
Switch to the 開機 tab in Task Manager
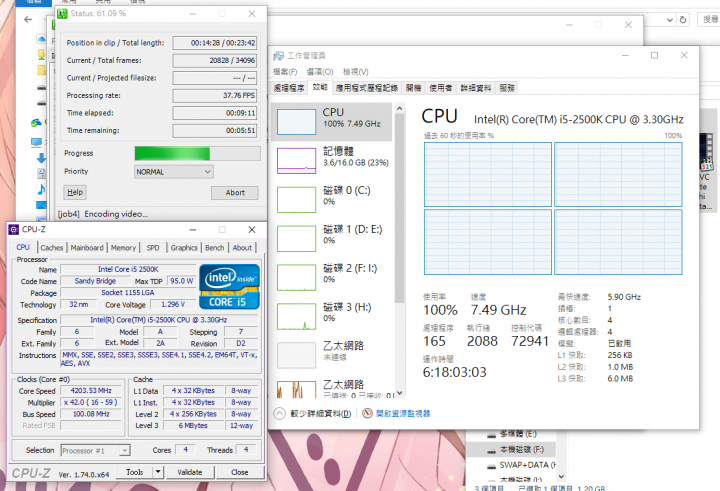coord(413,88)
